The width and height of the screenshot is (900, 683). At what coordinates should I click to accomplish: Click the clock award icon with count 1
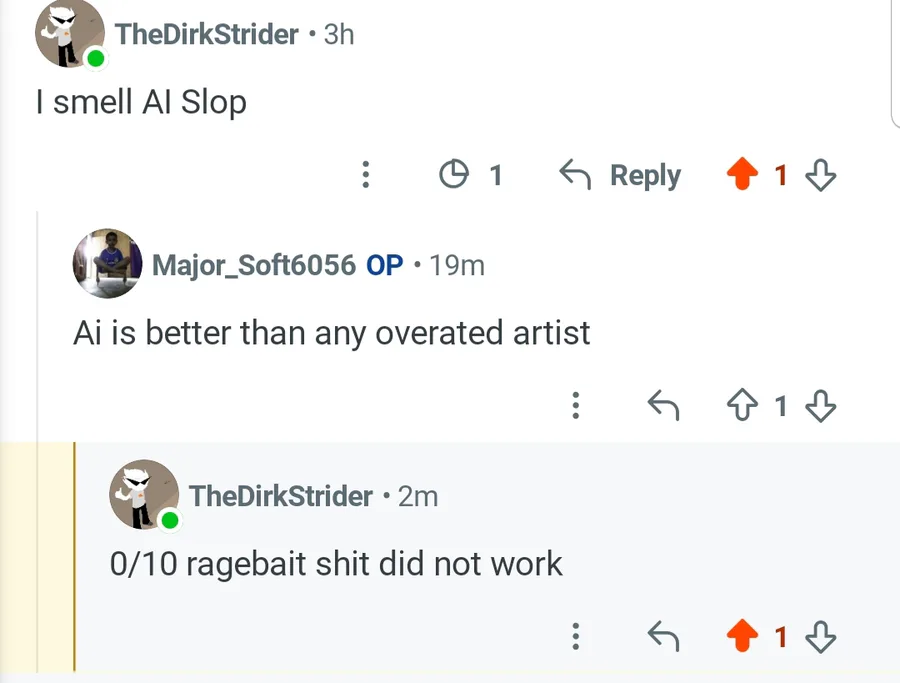[x=455, y=176]
